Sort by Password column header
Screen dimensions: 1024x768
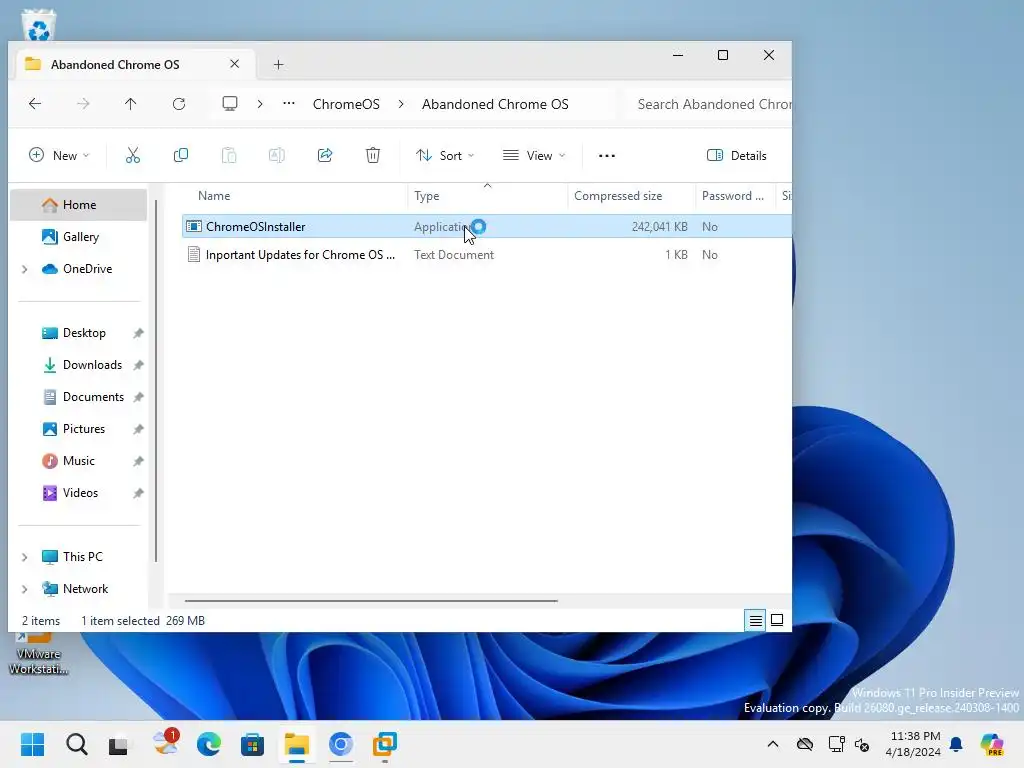pyautogui.click(x=735, y=196)
